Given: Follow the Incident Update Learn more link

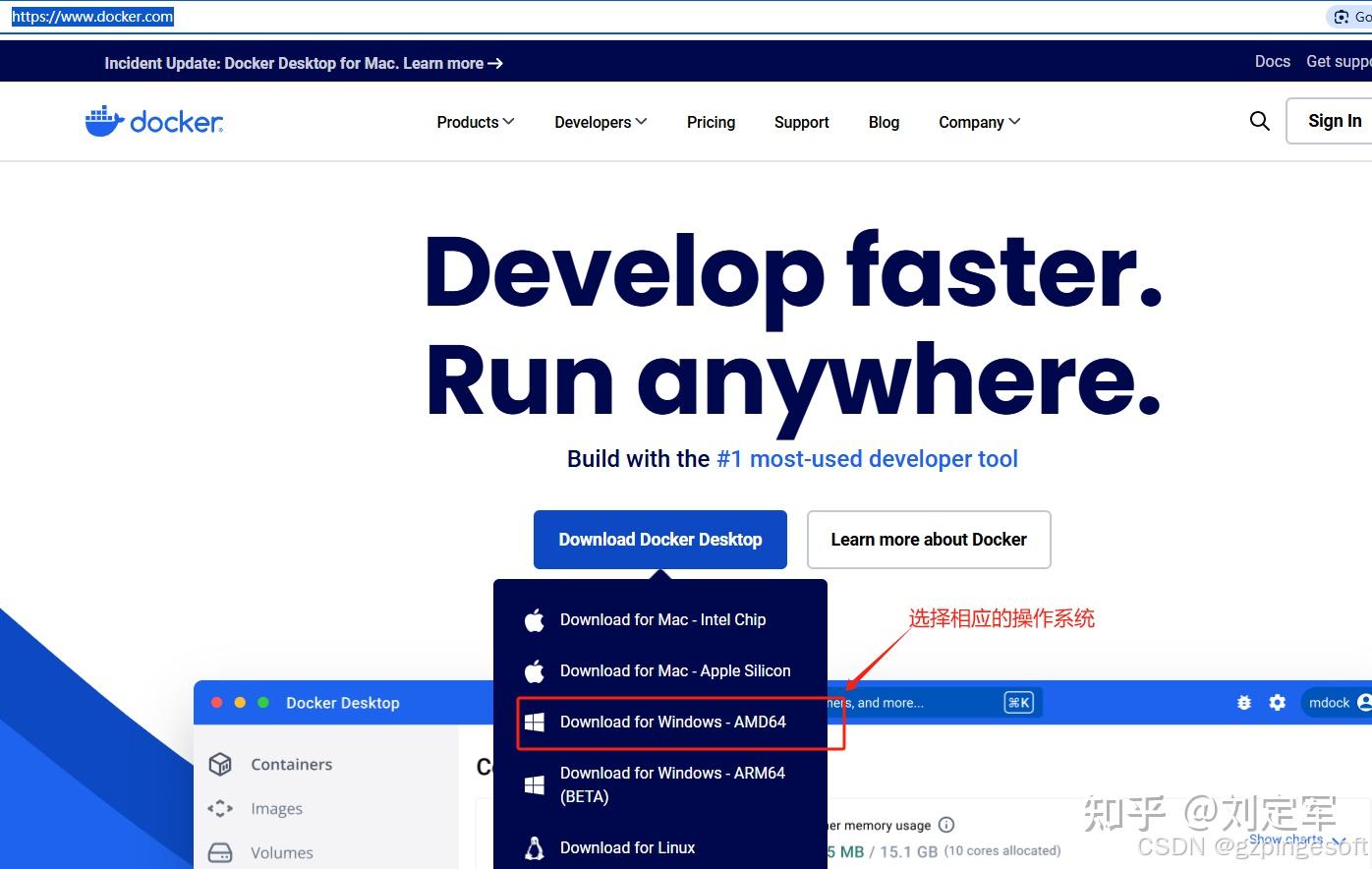Looking at the screenshot, I should pyautogui.click(x=452, y=63).
